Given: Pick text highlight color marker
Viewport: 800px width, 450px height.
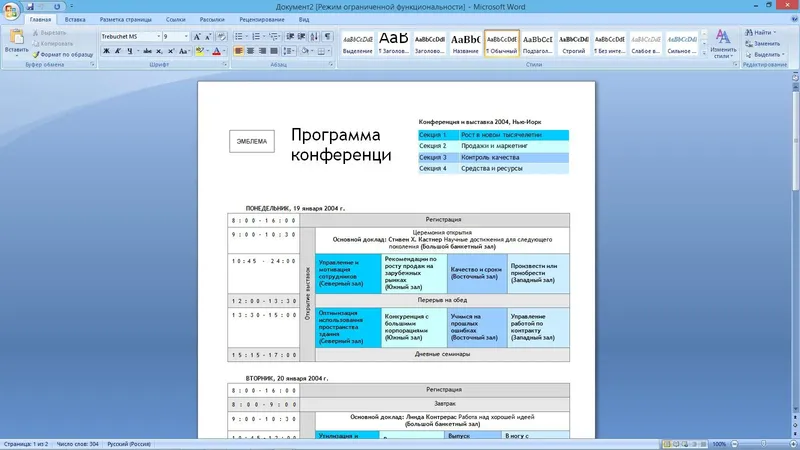Looking at the screenshot, I should [199, 51].
